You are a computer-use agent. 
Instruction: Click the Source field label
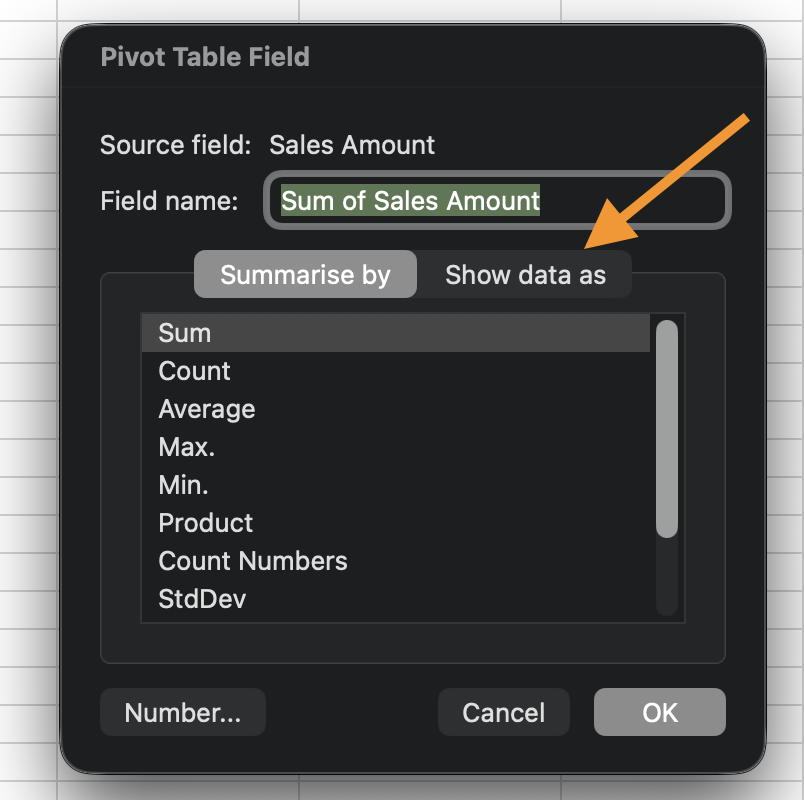175,145
